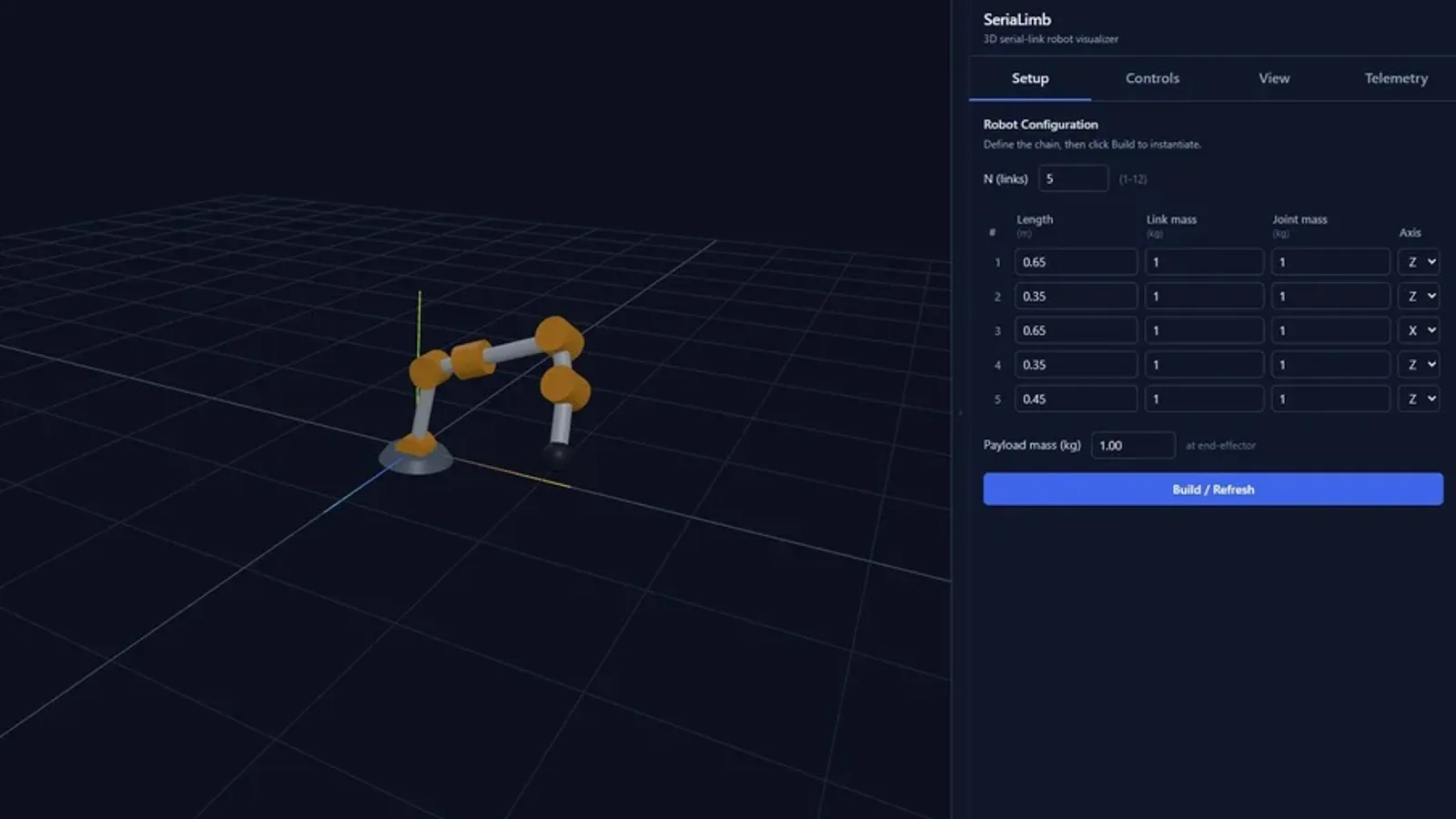Click joint mass field for row 3
1456x819 pixels.
[1330, 330]
